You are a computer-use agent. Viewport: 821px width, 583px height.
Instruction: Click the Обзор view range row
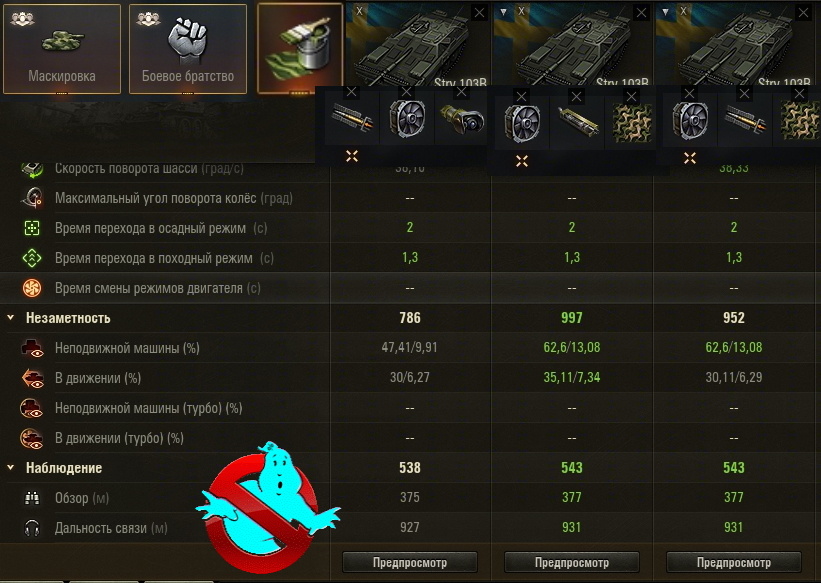pos(410,498)
